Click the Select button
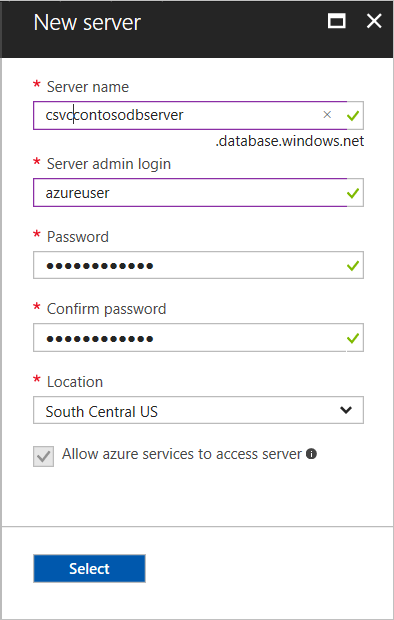Viewport: 394px width, 620px height. 89,568
